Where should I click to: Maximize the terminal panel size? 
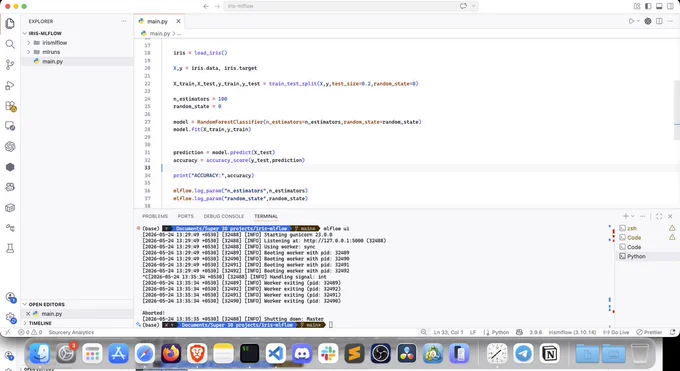click(x=659, y=216)
